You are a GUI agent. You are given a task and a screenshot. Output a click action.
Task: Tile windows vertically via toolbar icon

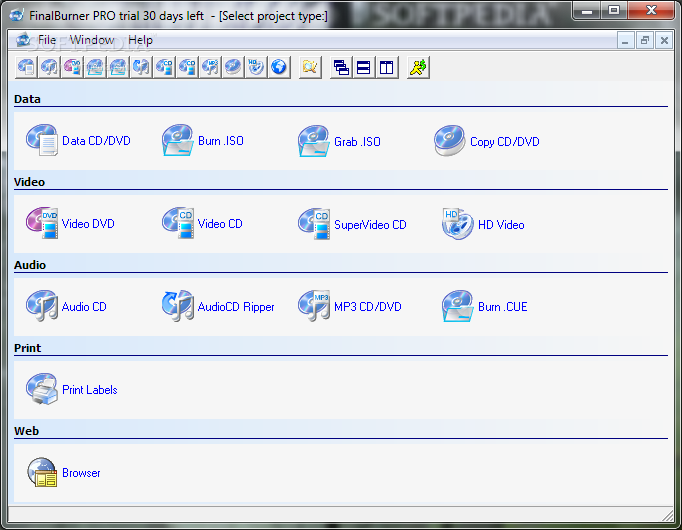coord(387,67)
